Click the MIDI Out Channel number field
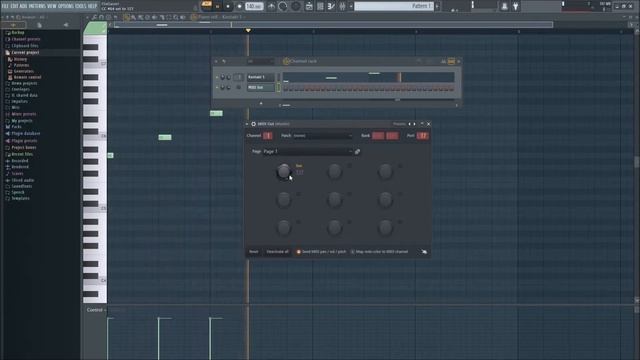 (x=268, y=136)
